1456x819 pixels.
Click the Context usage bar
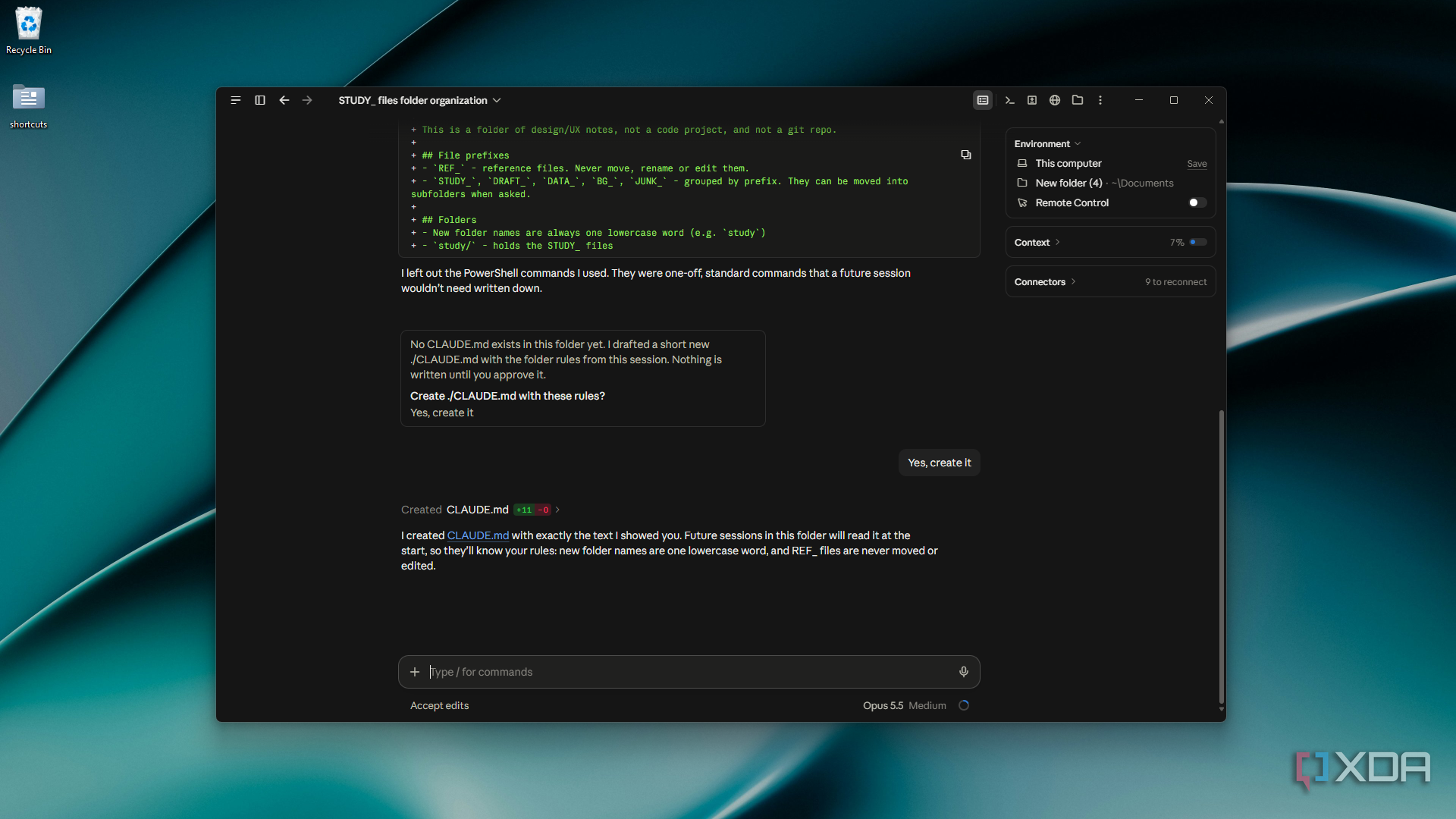(1198, 243)
